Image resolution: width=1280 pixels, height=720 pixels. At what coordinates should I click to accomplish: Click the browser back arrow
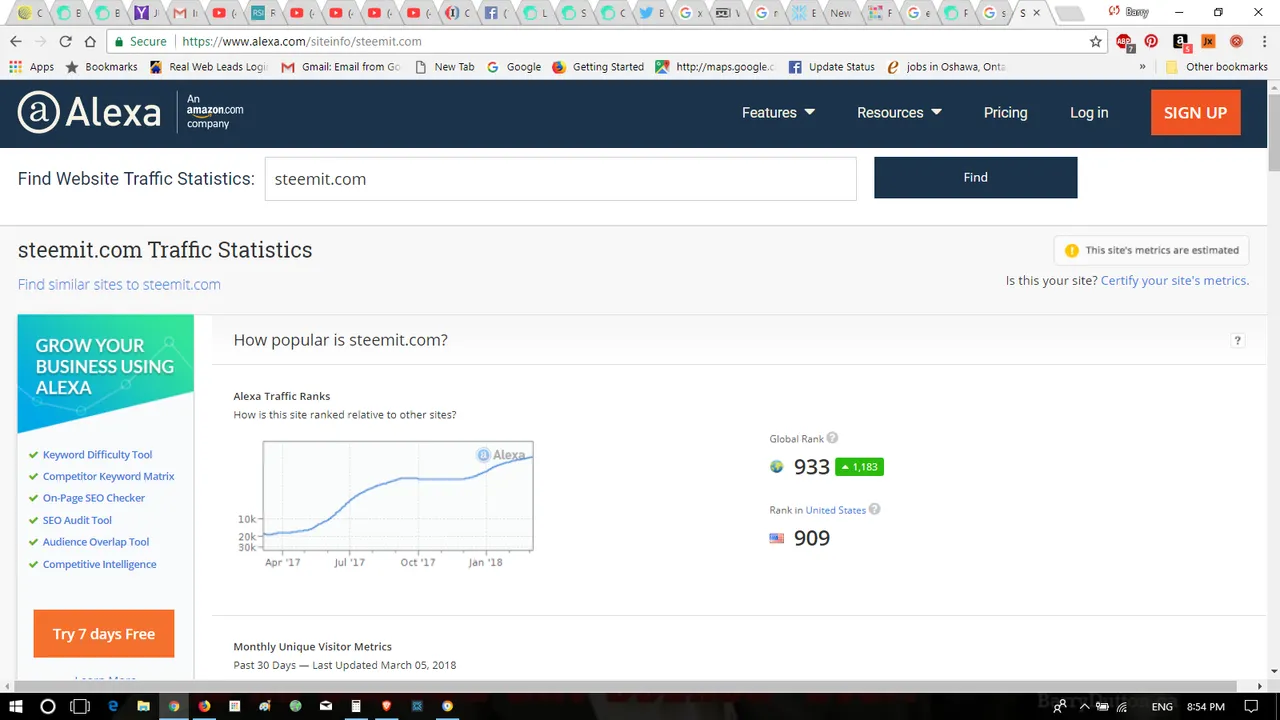click(x=16, y=41)
